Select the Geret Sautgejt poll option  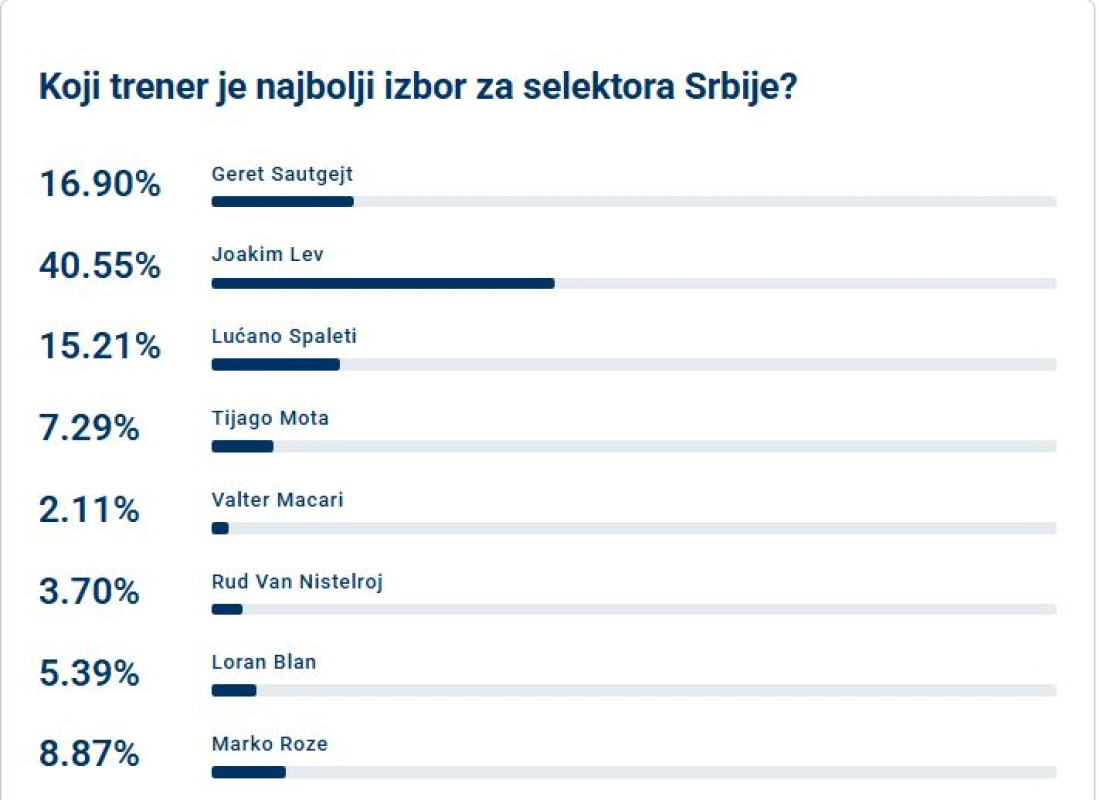click(282, 174)
